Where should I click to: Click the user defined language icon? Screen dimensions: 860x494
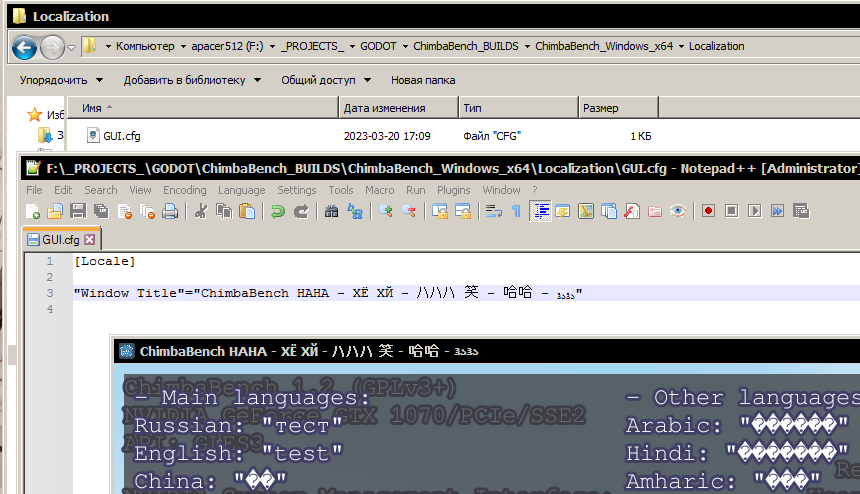point(563,211)
